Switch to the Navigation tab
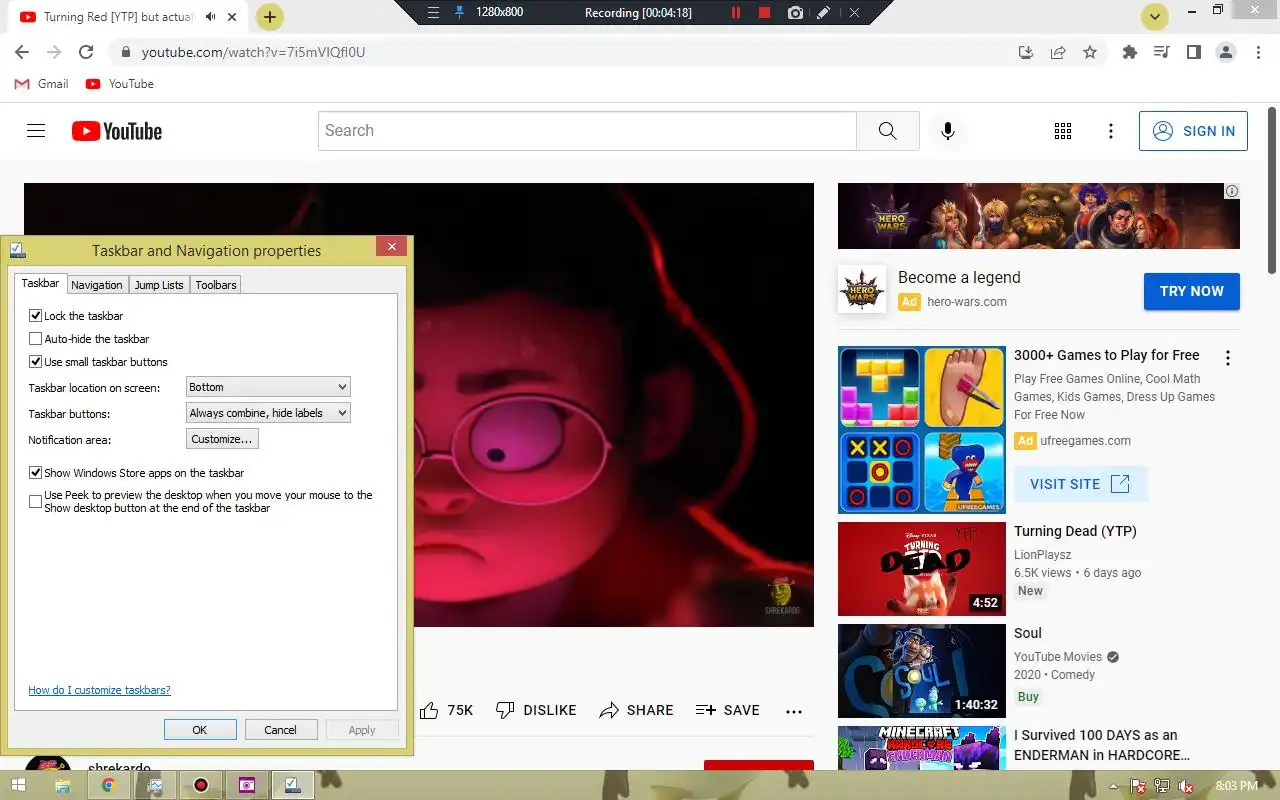This screenshot has height=800, width=1280. point(97,285)
